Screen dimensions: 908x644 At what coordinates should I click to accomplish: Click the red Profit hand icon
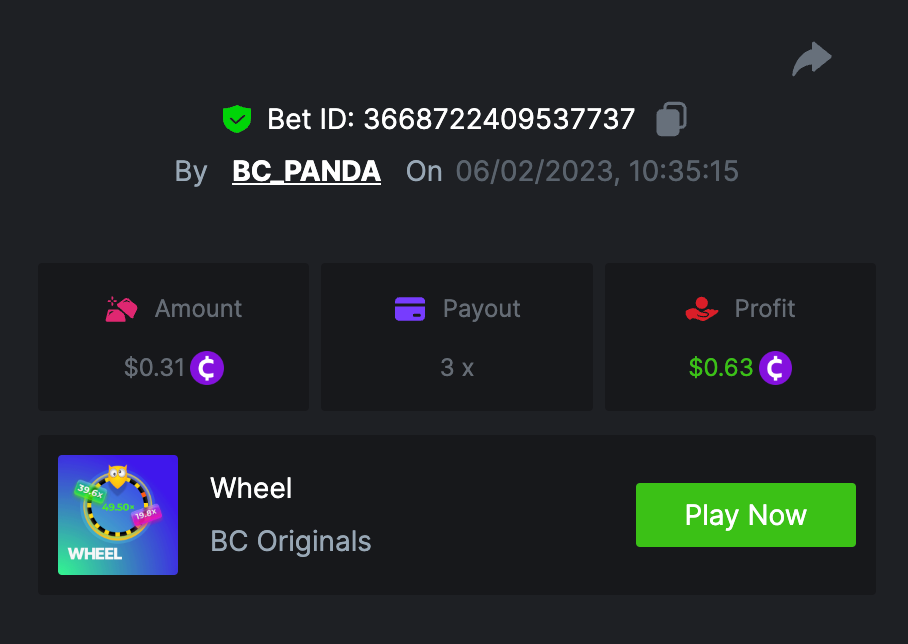[x=702, y=309]
